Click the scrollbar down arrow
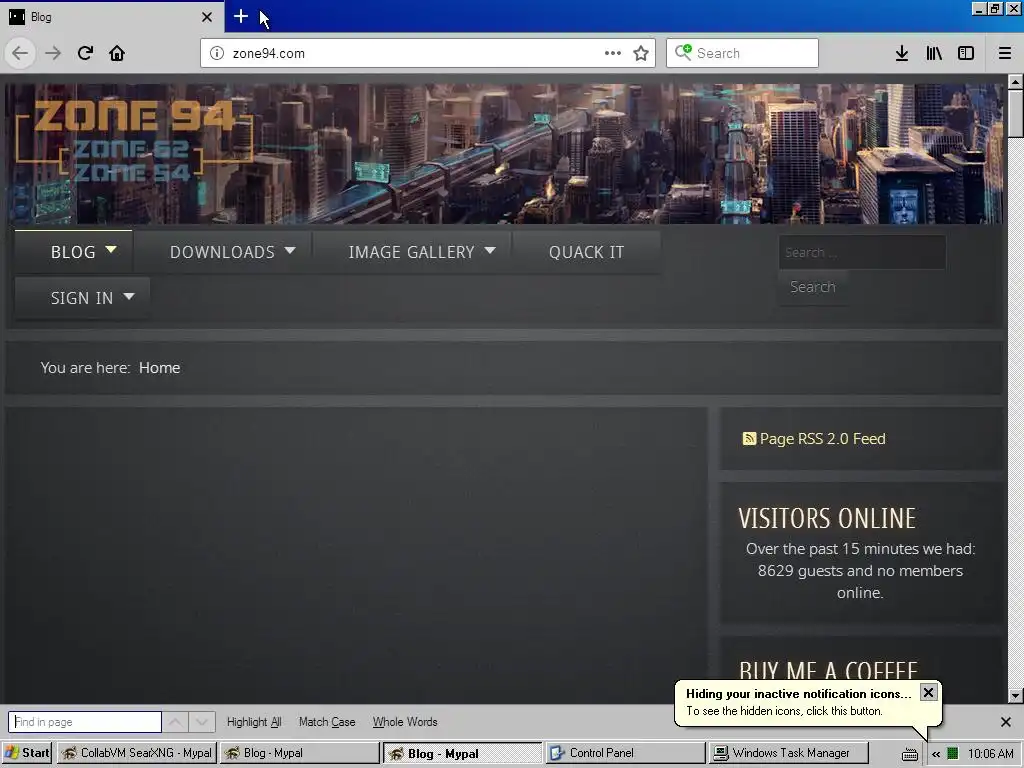The image size is (1024, 768). point(1015,696)
